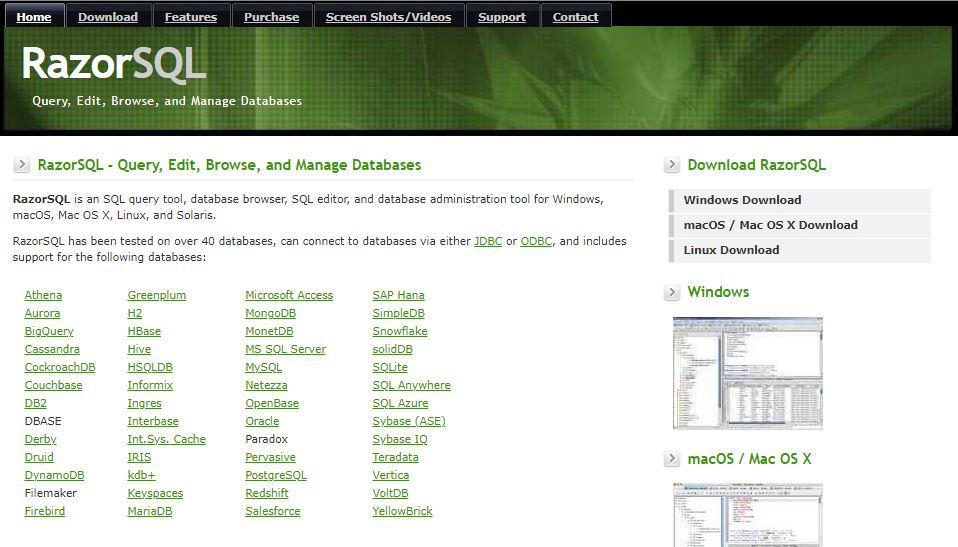This screenshot has height=547, width=958.
Task: Open the Greenplum link
Action: point(157,295)
